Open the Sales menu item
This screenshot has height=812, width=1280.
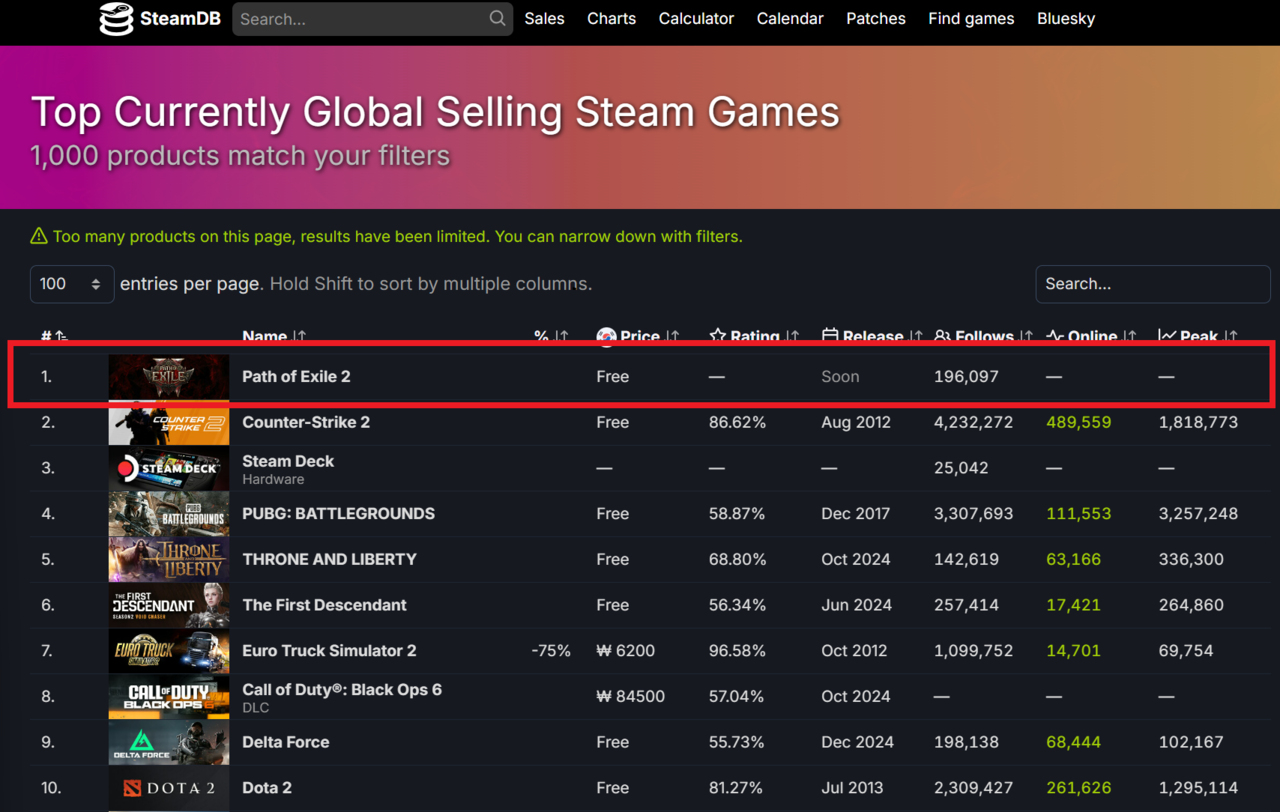(x=544, y=19)
